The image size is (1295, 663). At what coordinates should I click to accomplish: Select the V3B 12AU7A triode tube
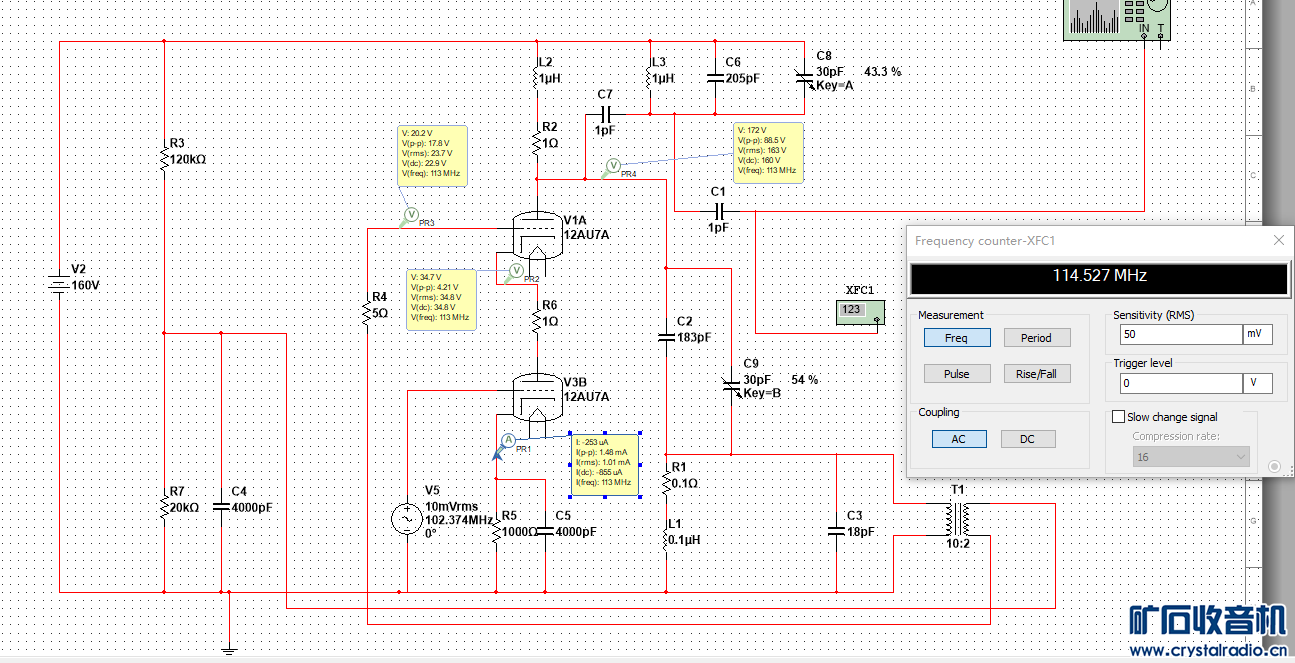(x=537, y=396)
